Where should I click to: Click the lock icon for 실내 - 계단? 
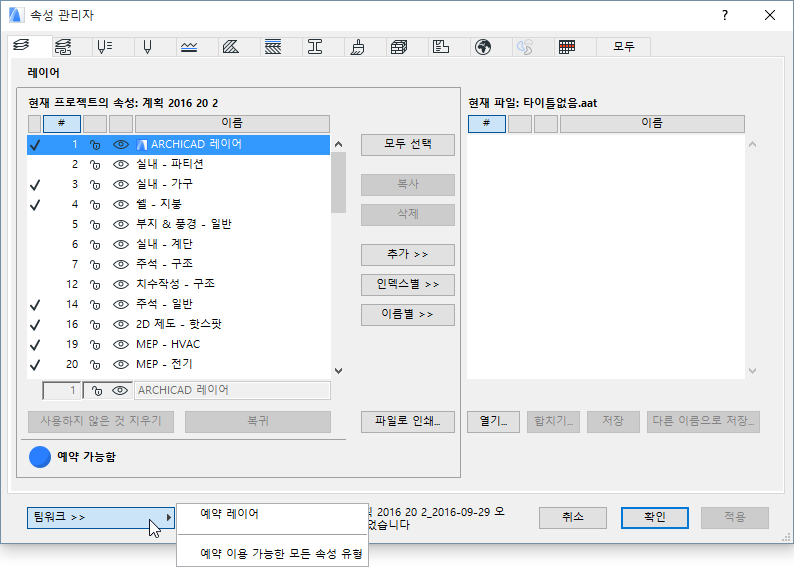coord(95,245)
